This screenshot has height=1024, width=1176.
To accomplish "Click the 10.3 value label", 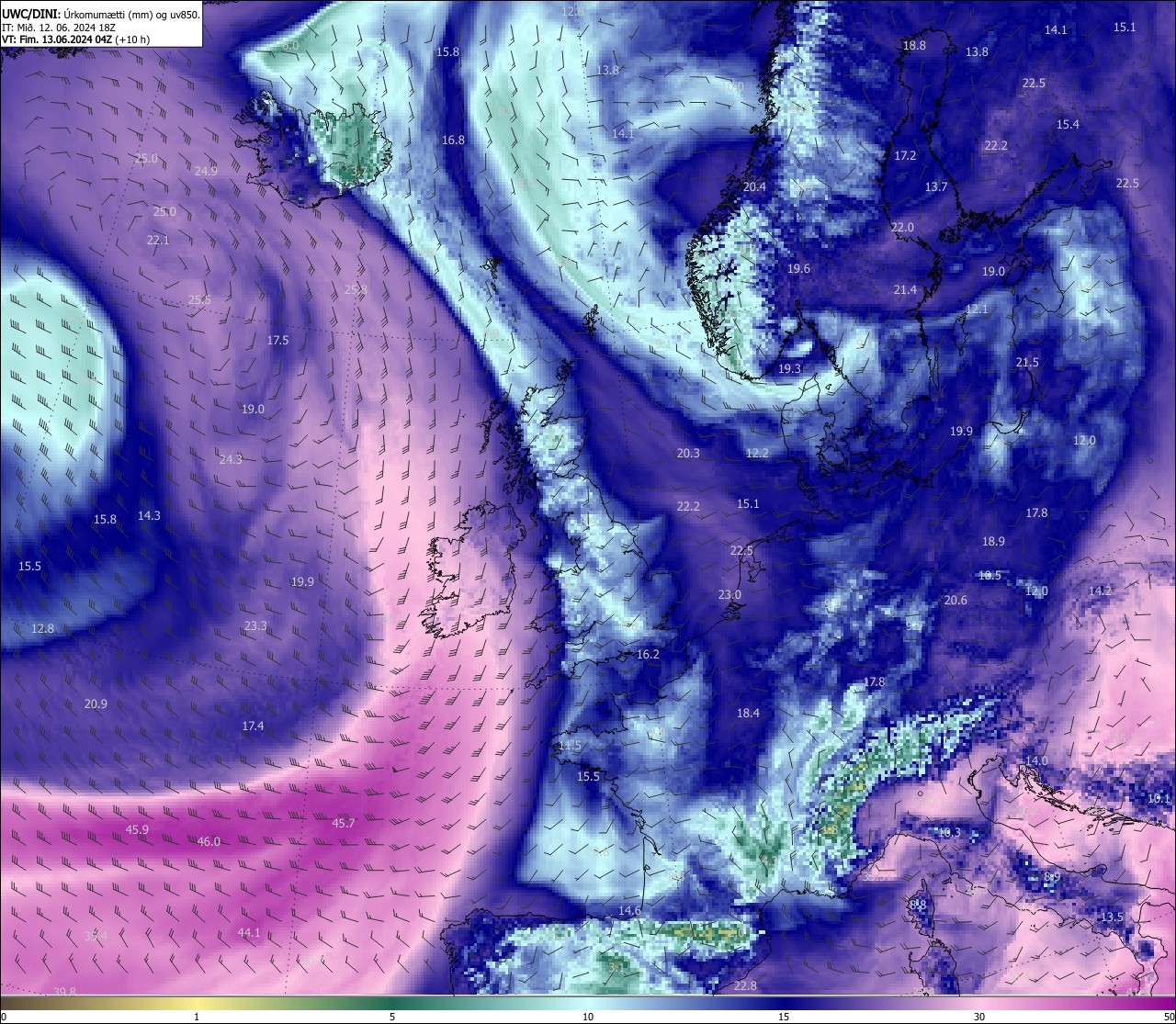I will point(948,832).
